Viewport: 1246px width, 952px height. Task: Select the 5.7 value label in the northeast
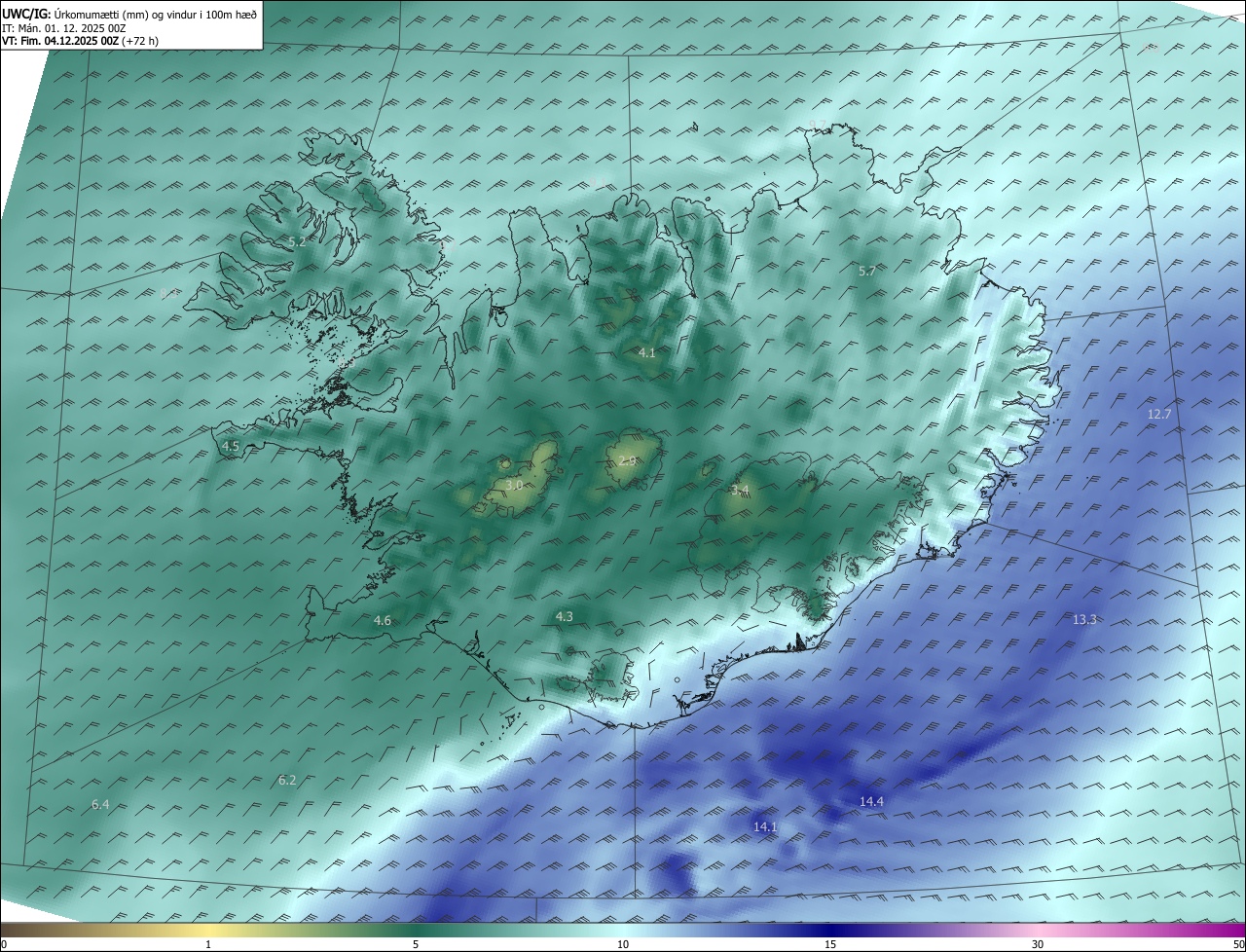pos(867,272)
